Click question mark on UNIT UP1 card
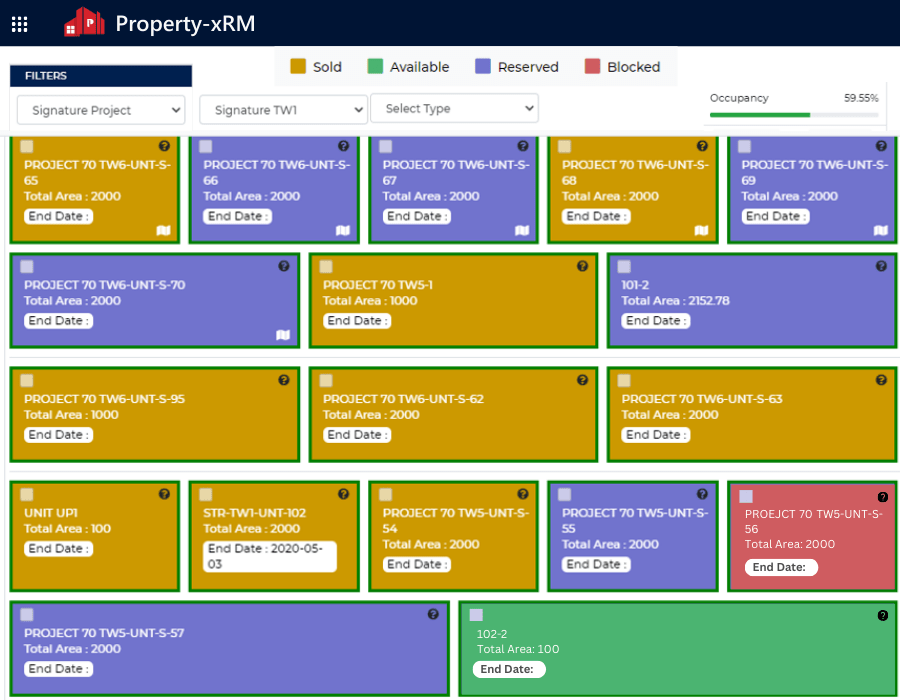Image resolution: width=900 pixels, height=700 pixels. 164,493
